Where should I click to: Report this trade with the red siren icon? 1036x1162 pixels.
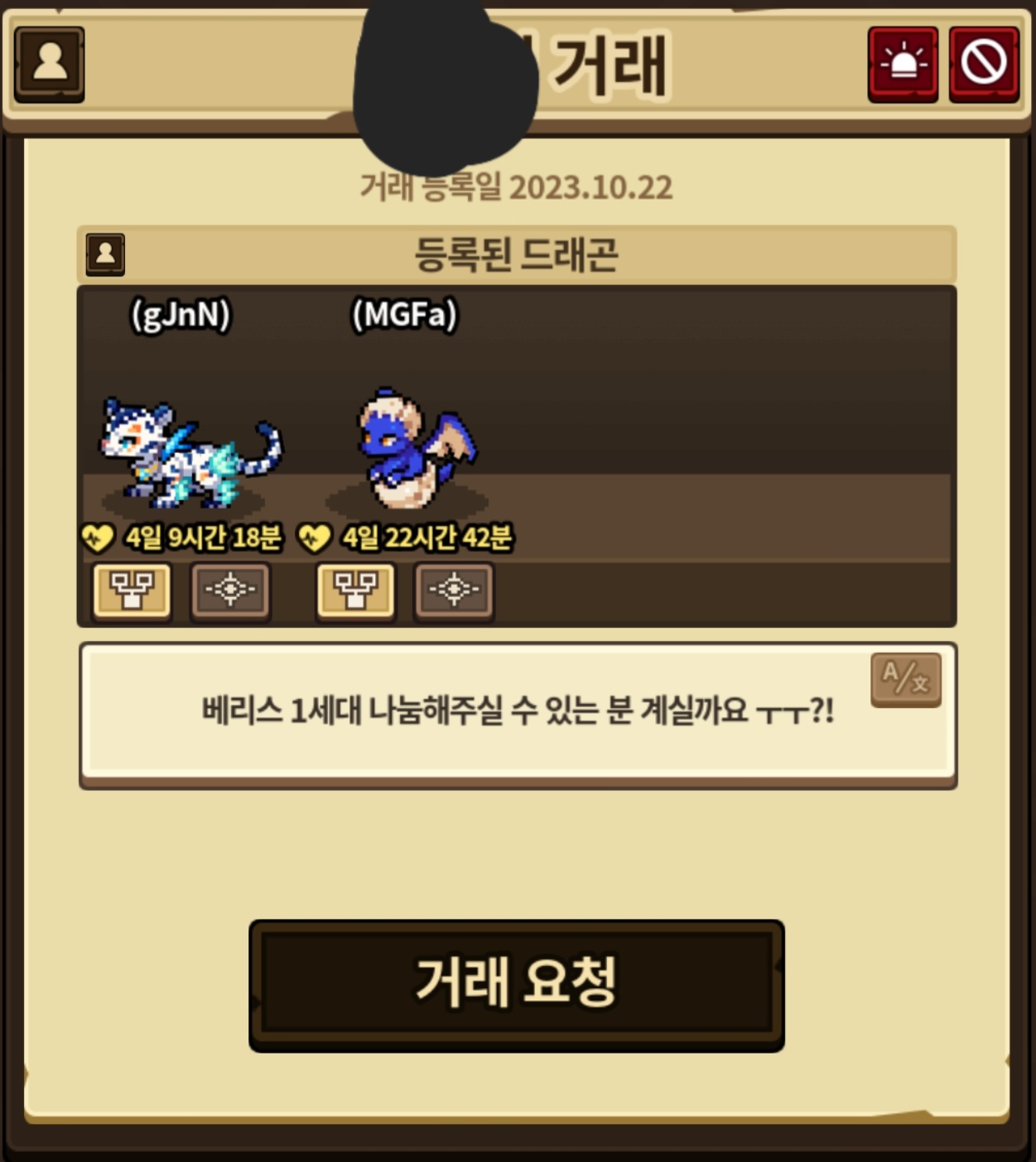pyautogui.click(x=903, y=64)
